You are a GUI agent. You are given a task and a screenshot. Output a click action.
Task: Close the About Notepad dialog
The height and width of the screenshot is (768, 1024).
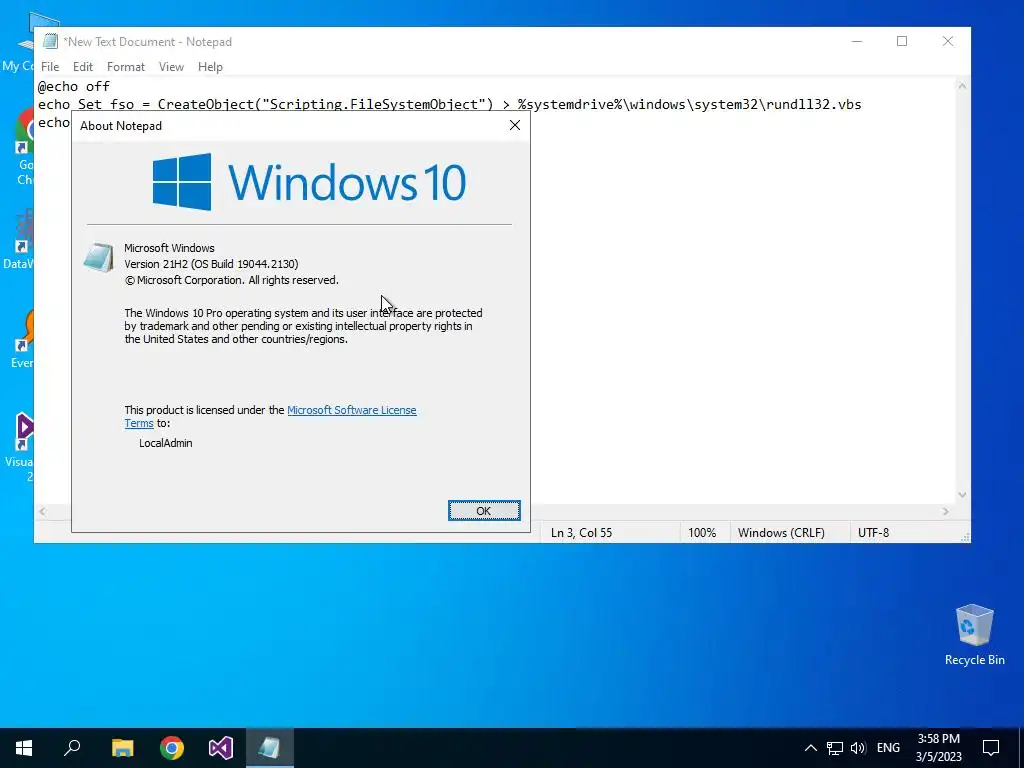[x=515, y=125]
